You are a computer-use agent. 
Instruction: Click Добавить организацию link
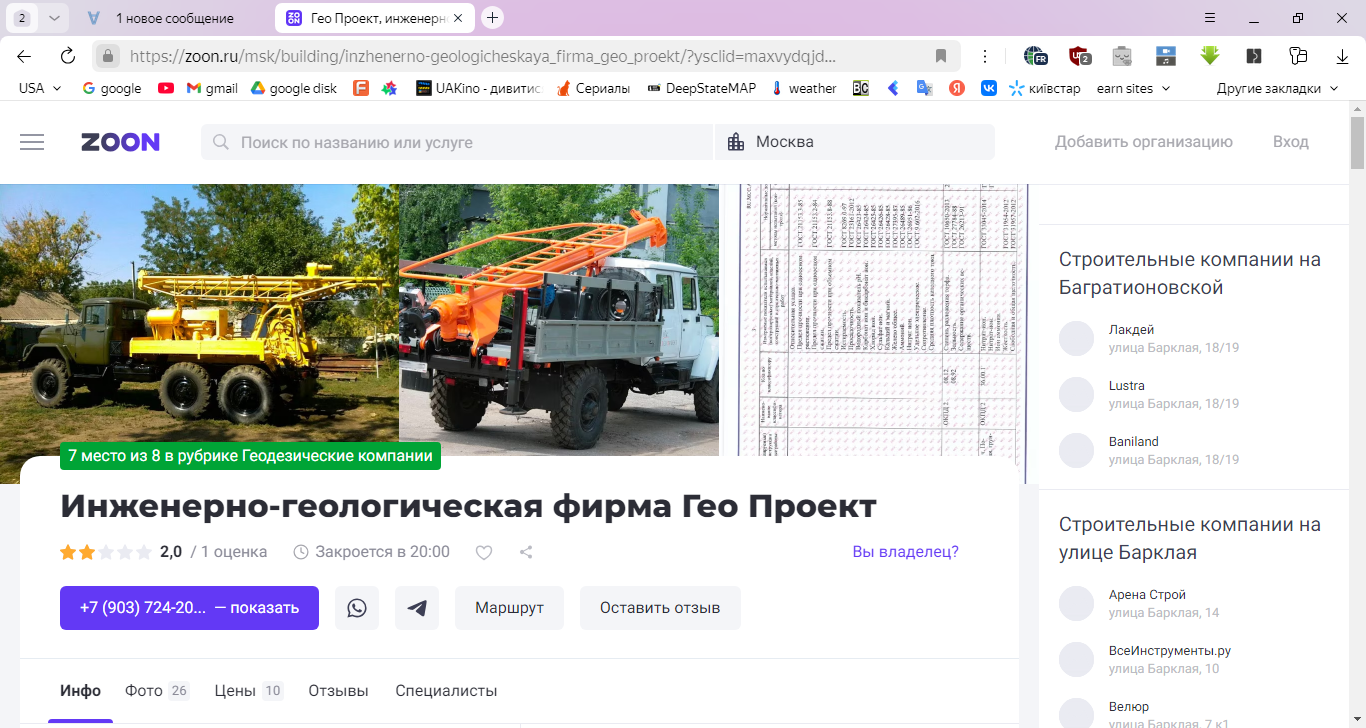click(1144, 142)
